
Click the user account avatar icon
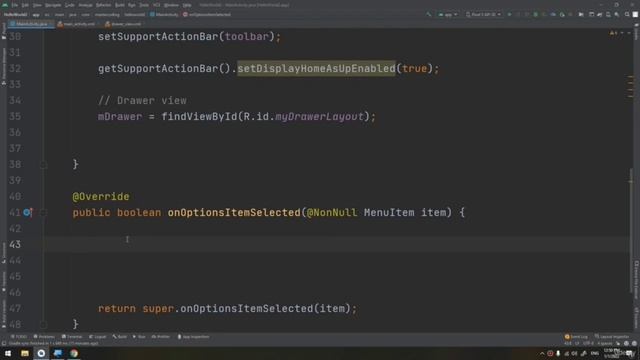pyautogui.click(x=635, y=14)
